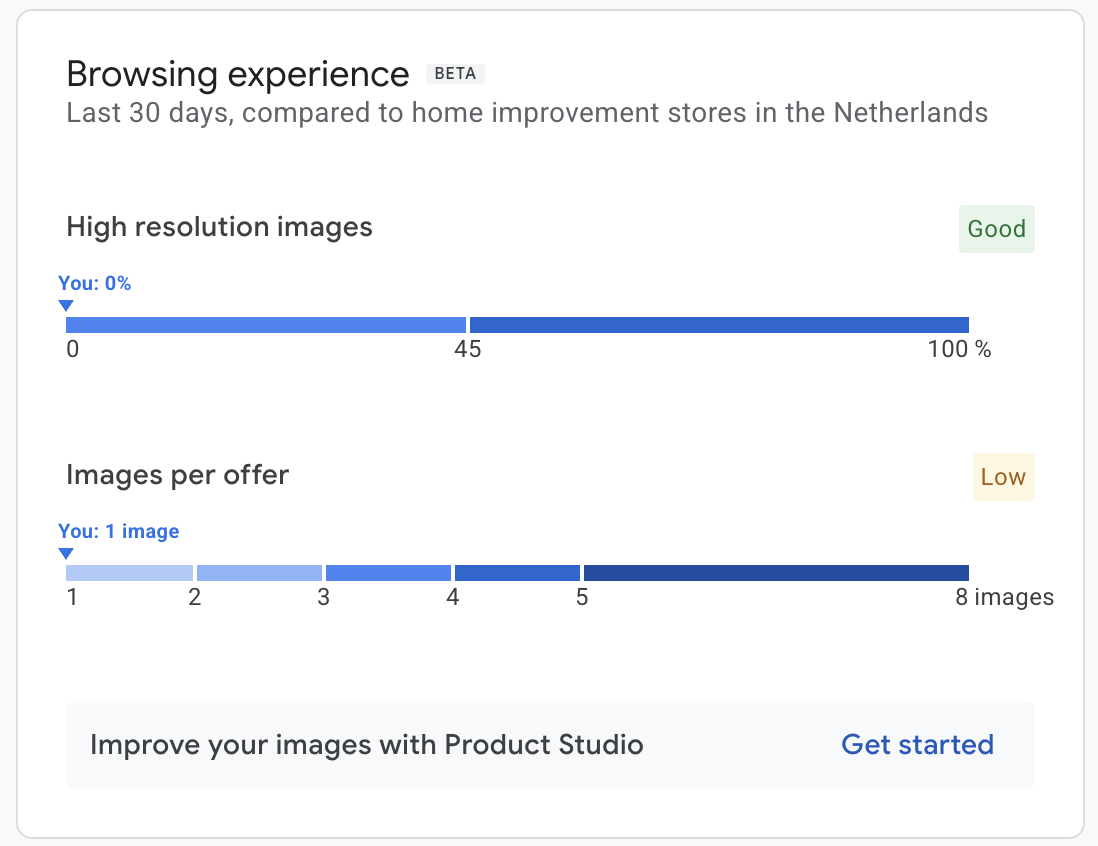1098x846 pixels.
Task: Click the lightest 1–2 images bar segment
Action: [129, 573]
